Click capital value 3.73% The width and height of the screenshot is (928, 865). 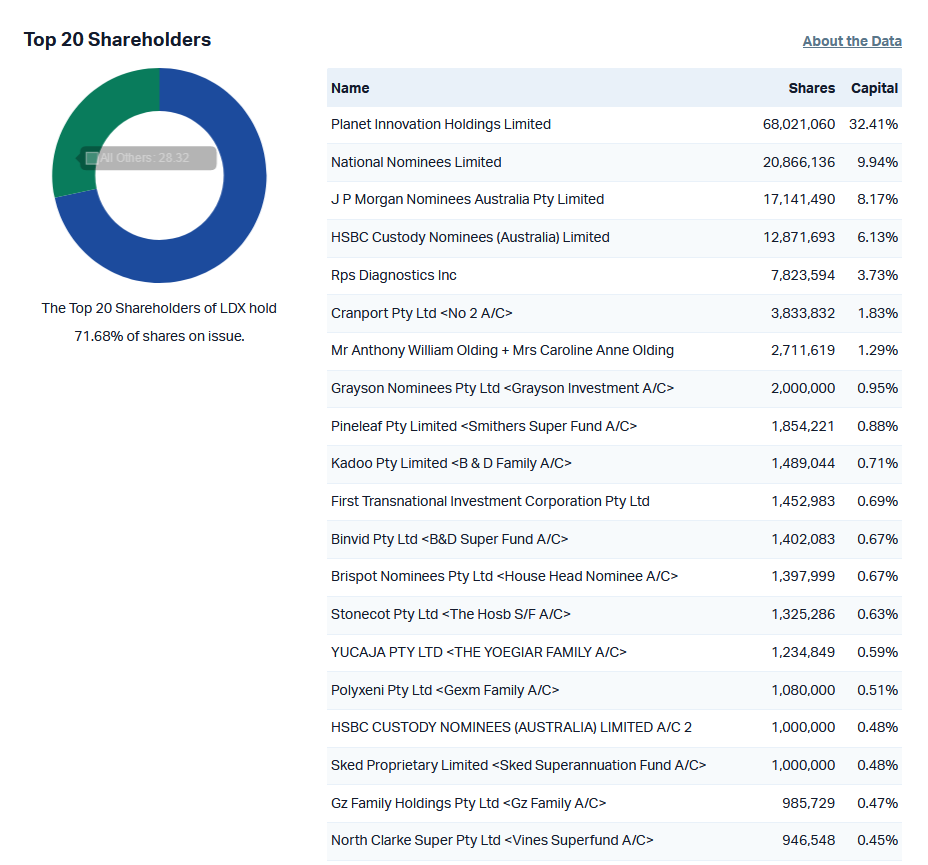pos(877,275)
